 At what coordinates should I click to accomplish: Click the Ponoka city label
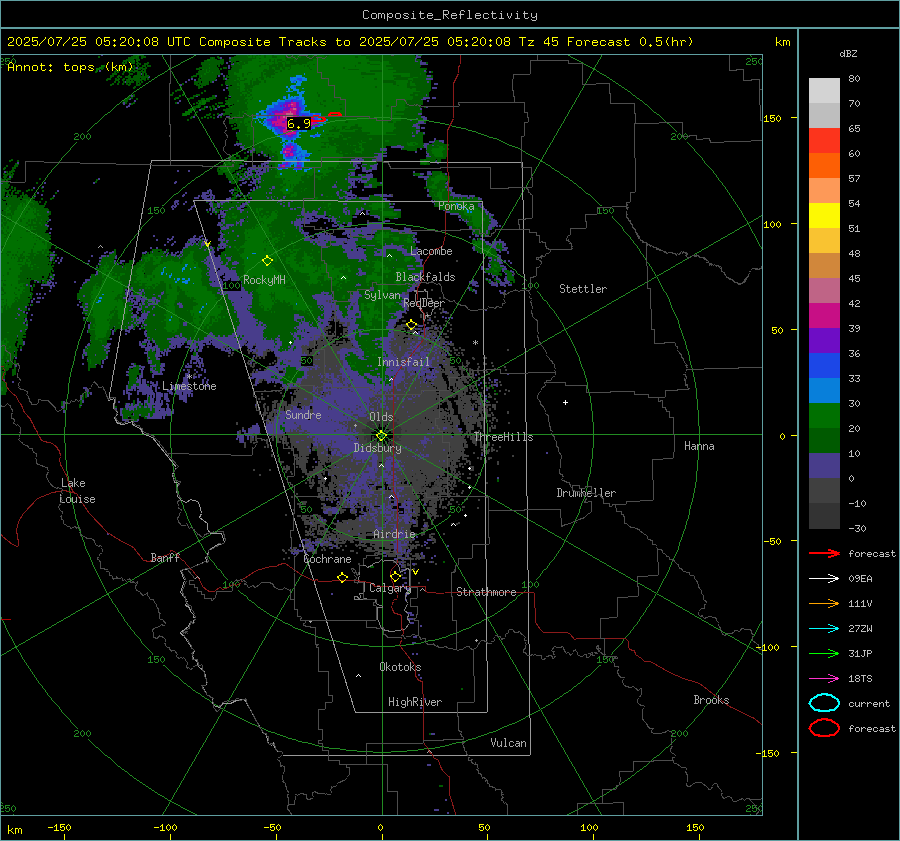tap(456, 206)
